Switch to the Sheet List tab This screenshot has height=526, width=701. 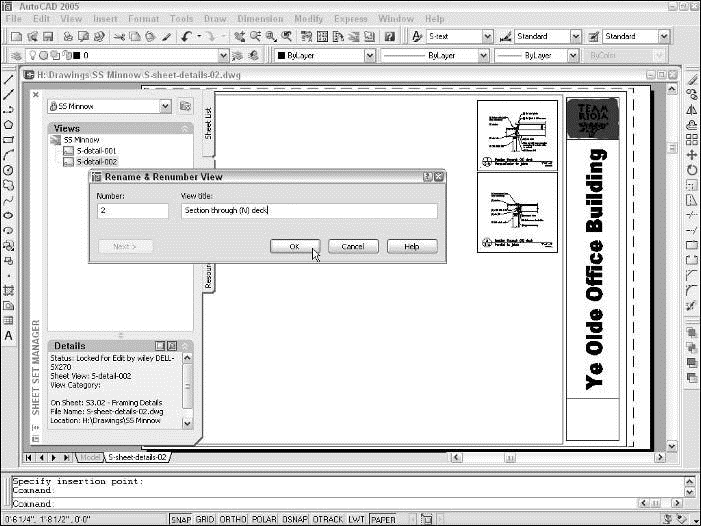[208, 123]
